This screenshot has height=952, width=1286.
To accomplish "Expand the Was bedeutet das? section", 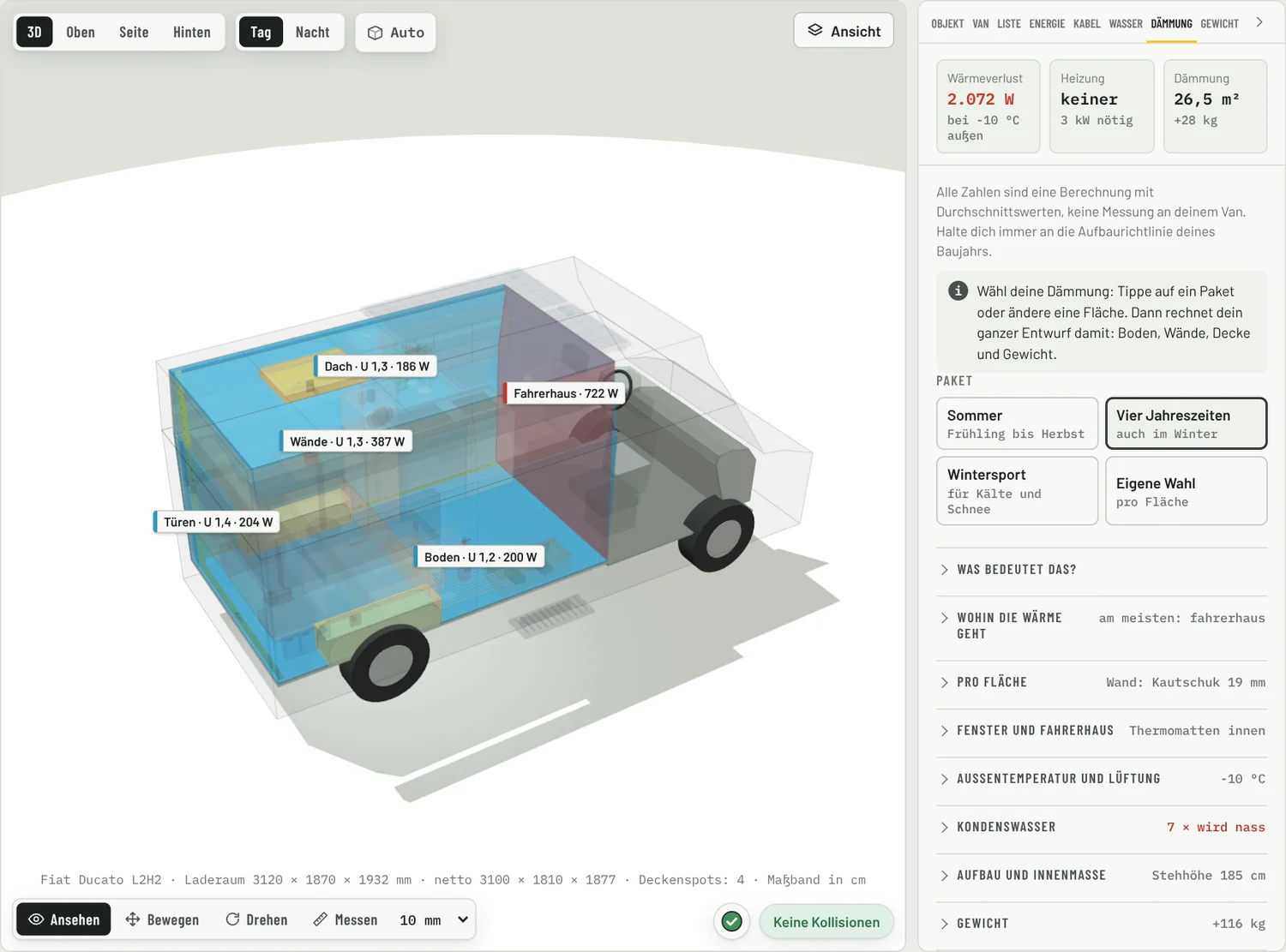I will click(1102, 570).
